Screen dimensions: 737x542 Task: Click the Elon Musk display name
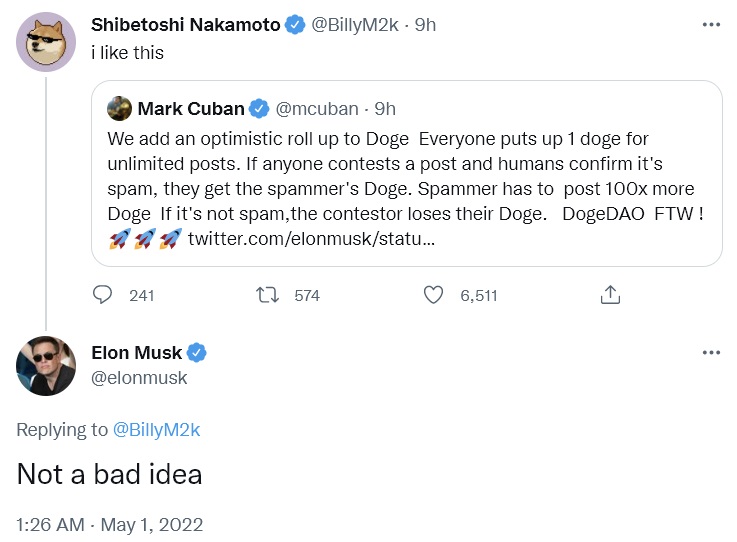point(136,352)
